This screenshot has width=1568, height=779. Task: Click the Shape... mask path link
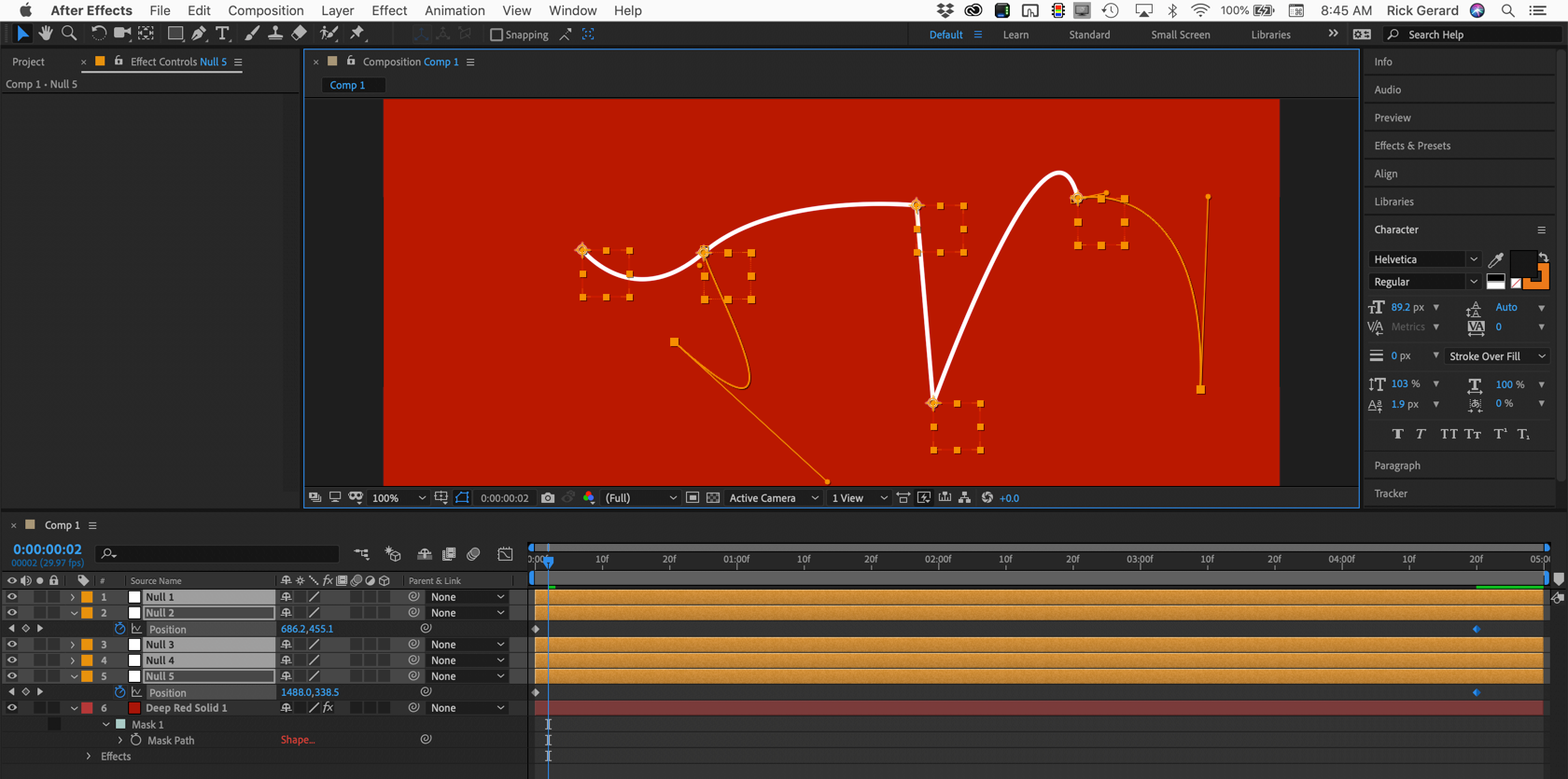click(298, 740)
